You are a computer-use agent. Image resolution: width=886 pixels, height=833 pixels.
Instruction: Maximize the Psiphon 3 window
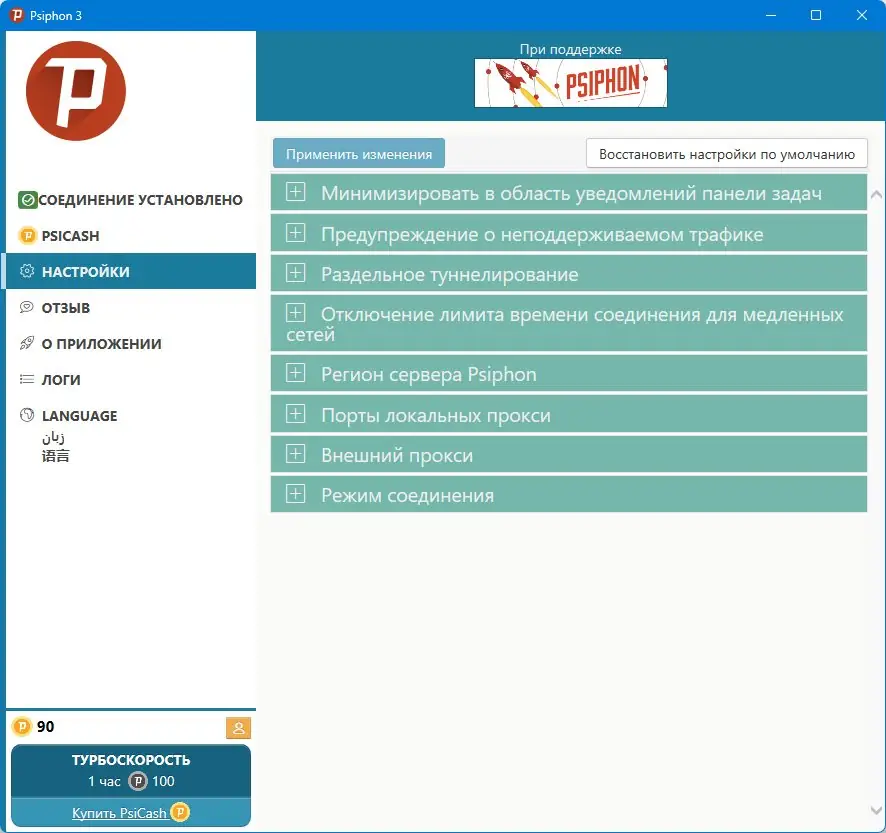tap(816, 15)
